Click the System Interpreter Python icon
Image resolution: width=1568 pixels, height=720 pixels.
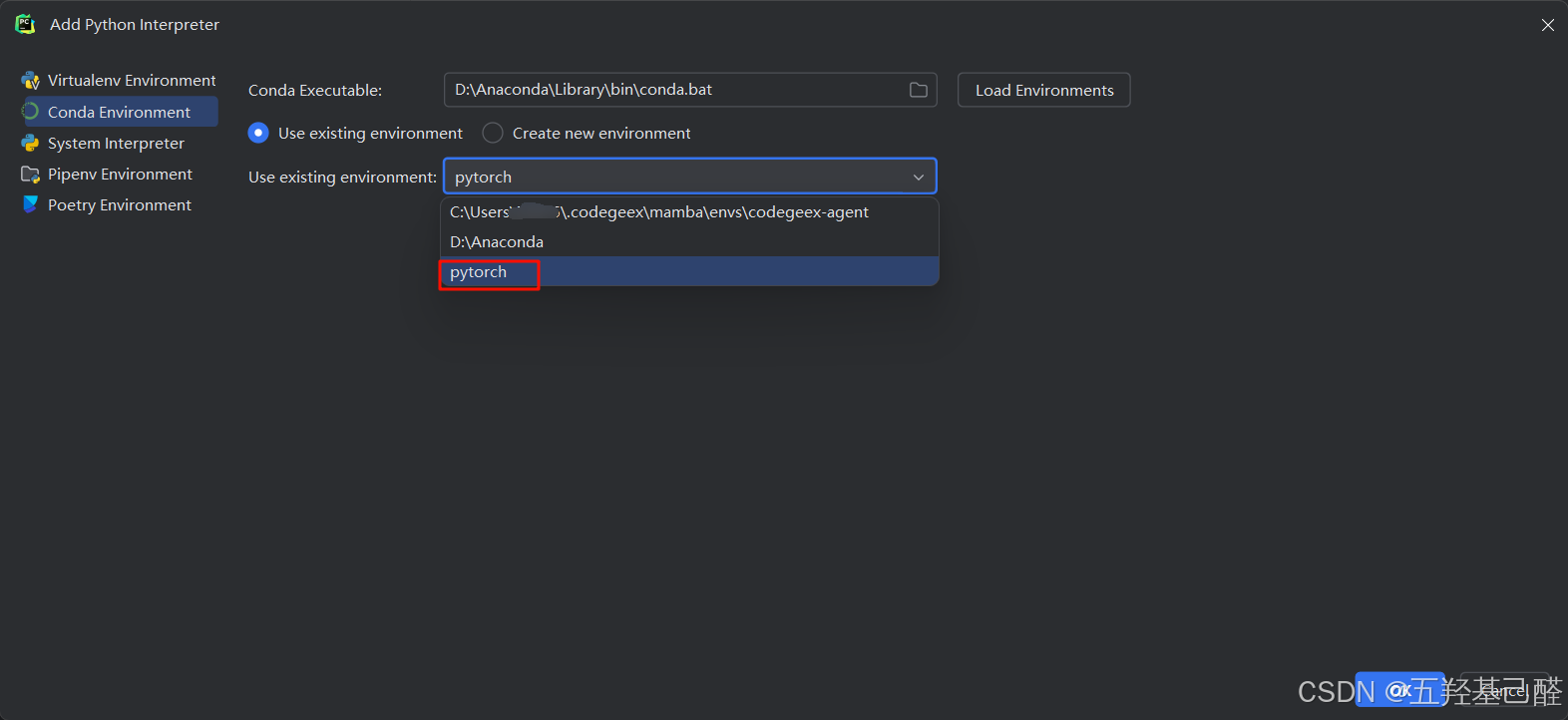click(31, 143)
